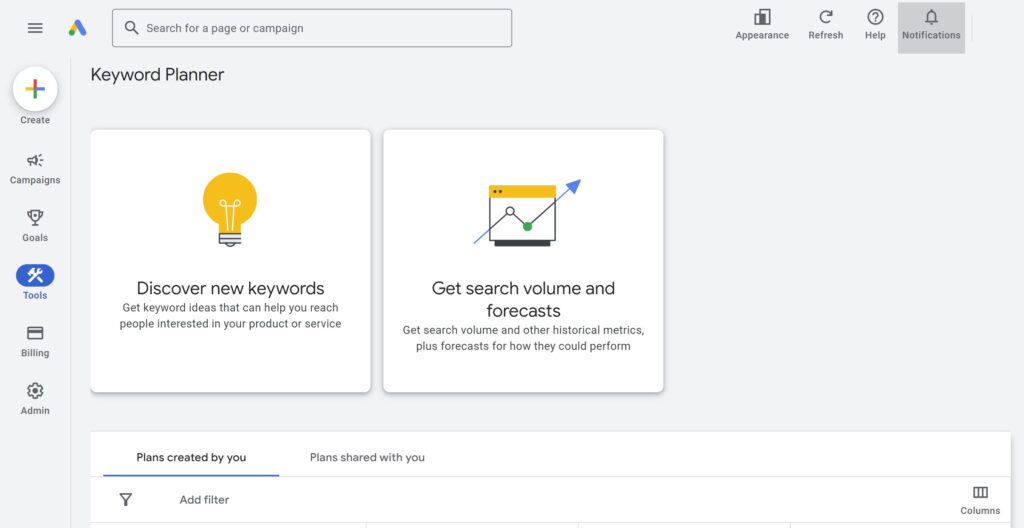Click the Create plus button
The width and height of the screenshot is (1024, 528).
coord(35,89)
